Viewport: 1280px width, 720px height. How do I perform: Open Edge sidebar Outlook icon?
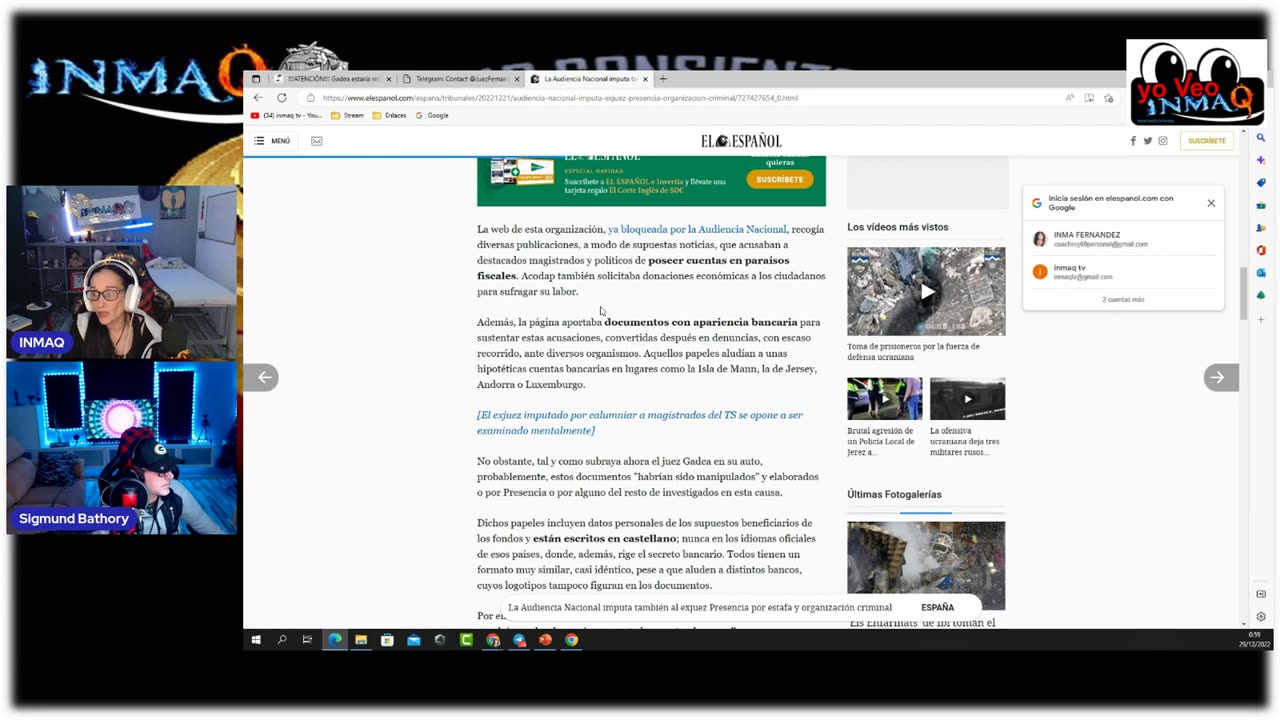pos(1261,272)
